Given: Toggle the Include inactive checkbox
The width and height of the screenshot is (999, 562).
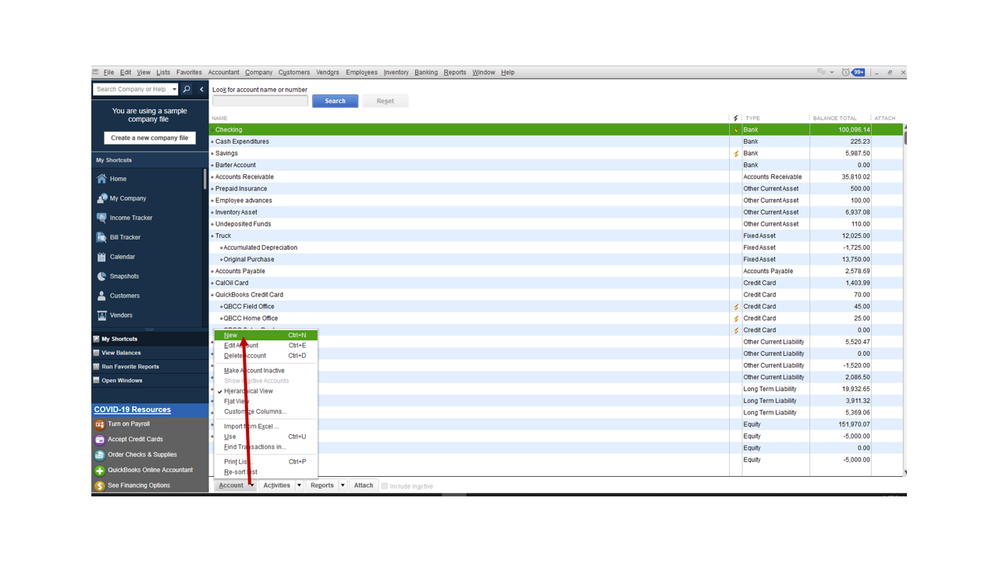Looking at the screenshot, I should [384, 486].
